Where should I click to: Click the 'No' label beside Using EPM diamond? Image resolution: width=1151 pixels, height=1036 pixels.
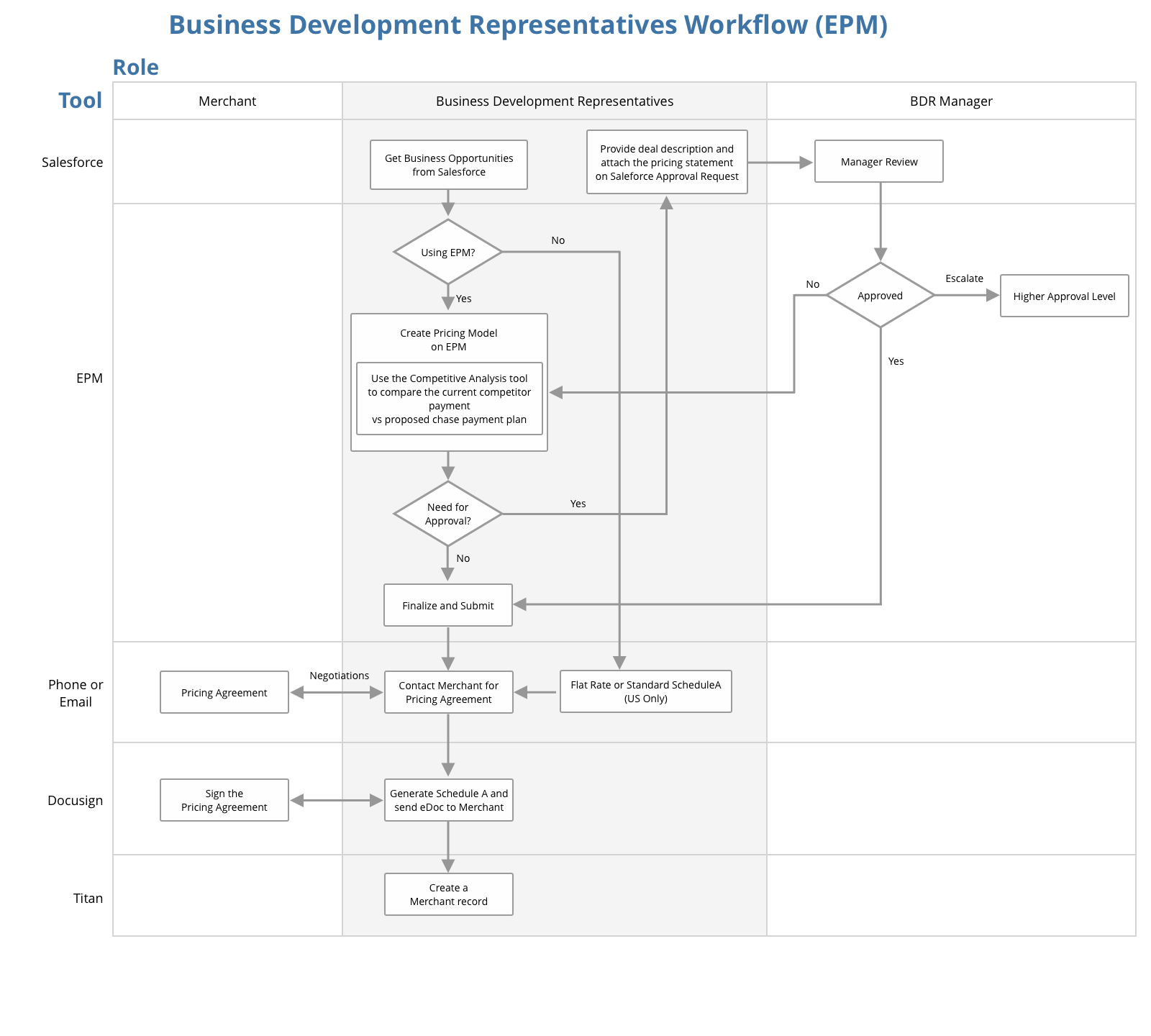(x=558, y=240)
